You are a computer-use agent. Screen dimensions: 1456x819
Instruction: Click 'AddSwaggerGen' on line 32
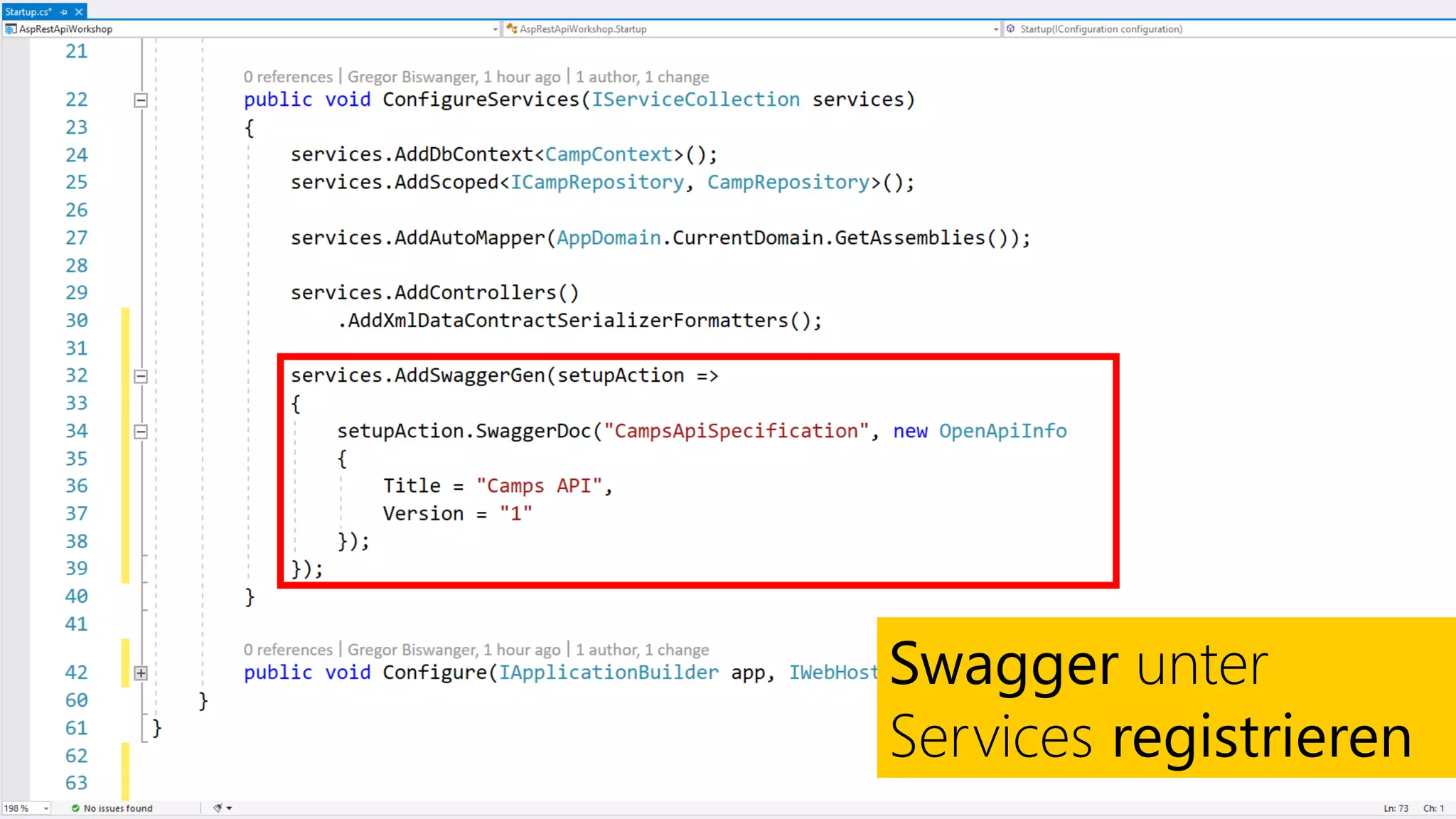click(470, 375)
